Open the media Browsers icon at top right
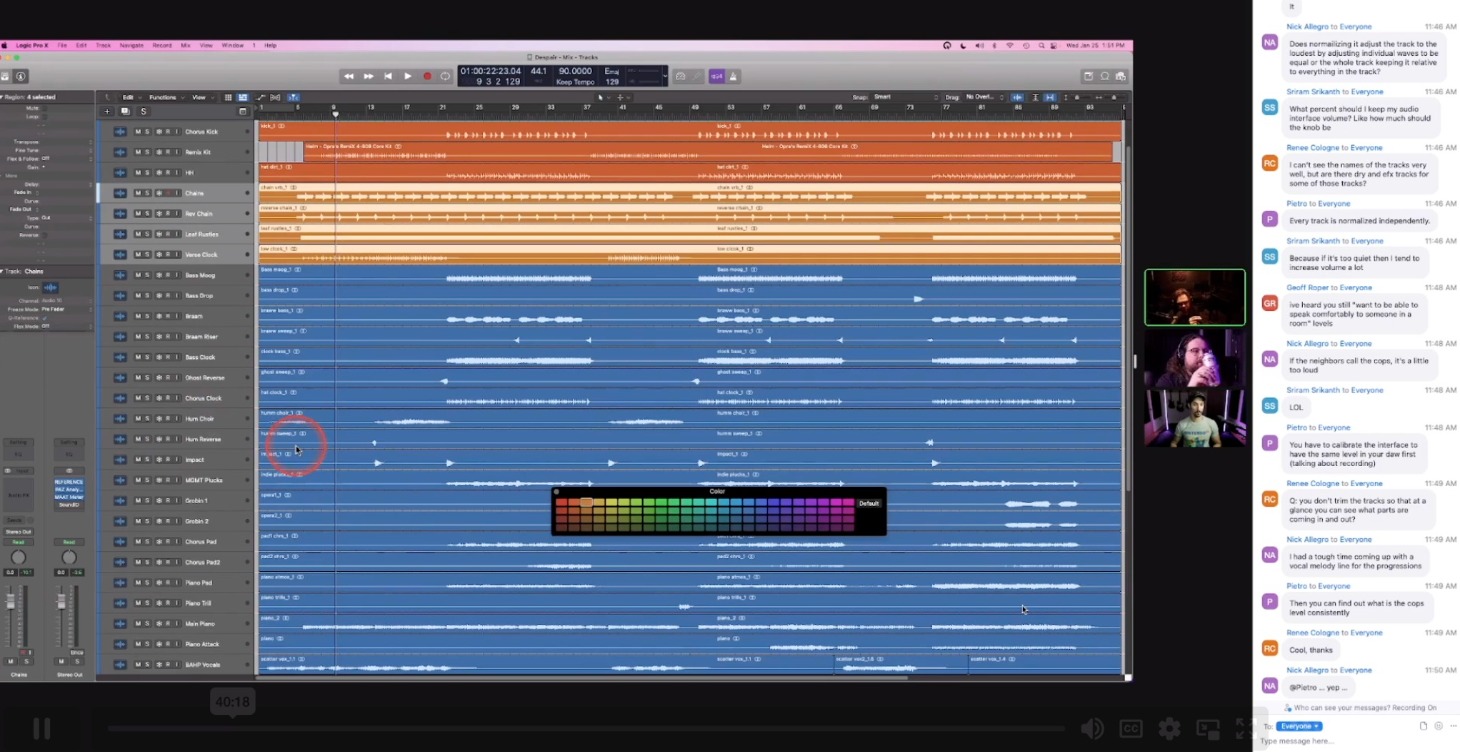 tap(1121, 76)
